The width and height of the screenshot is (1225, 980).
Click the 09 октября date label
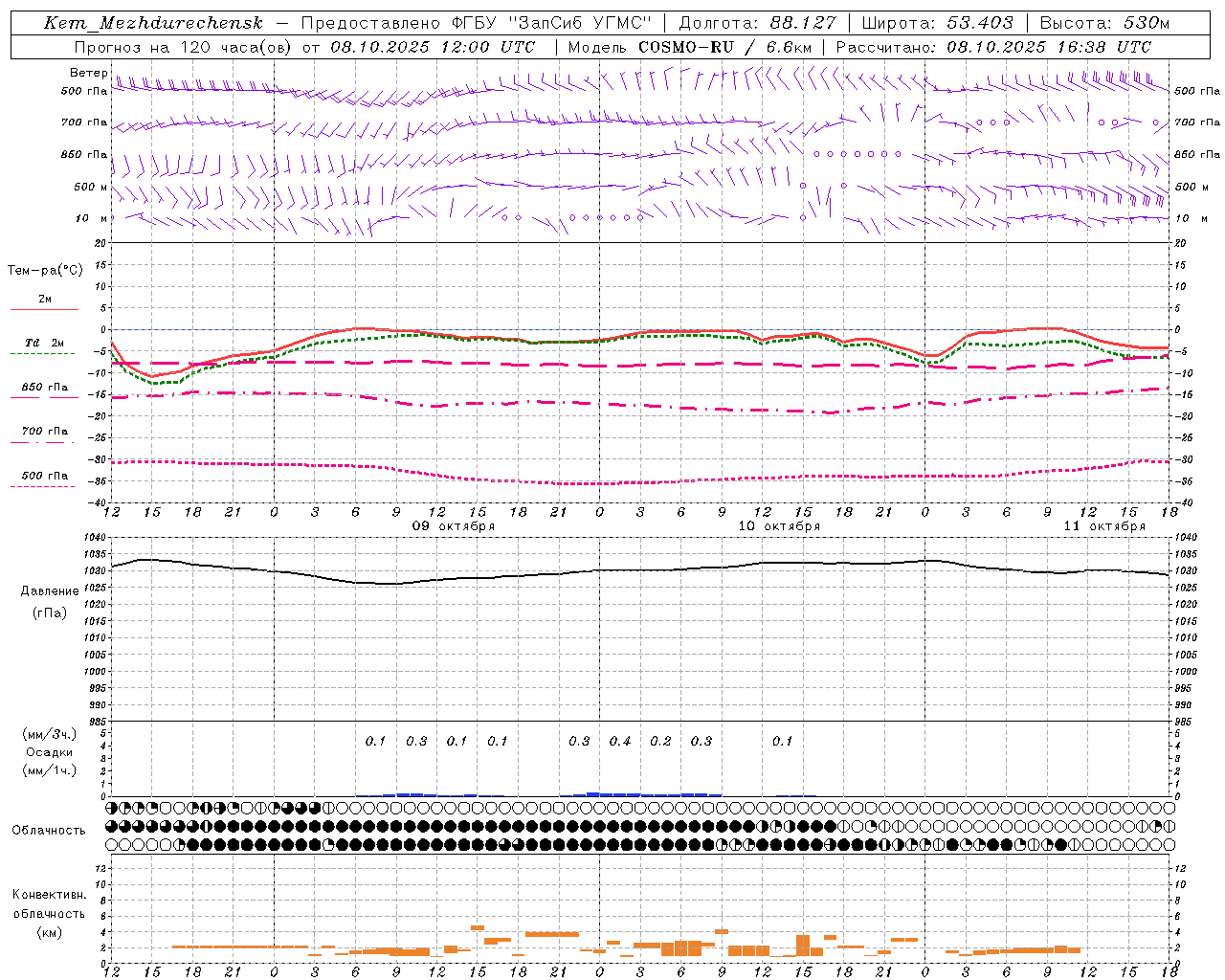[454, 526]
